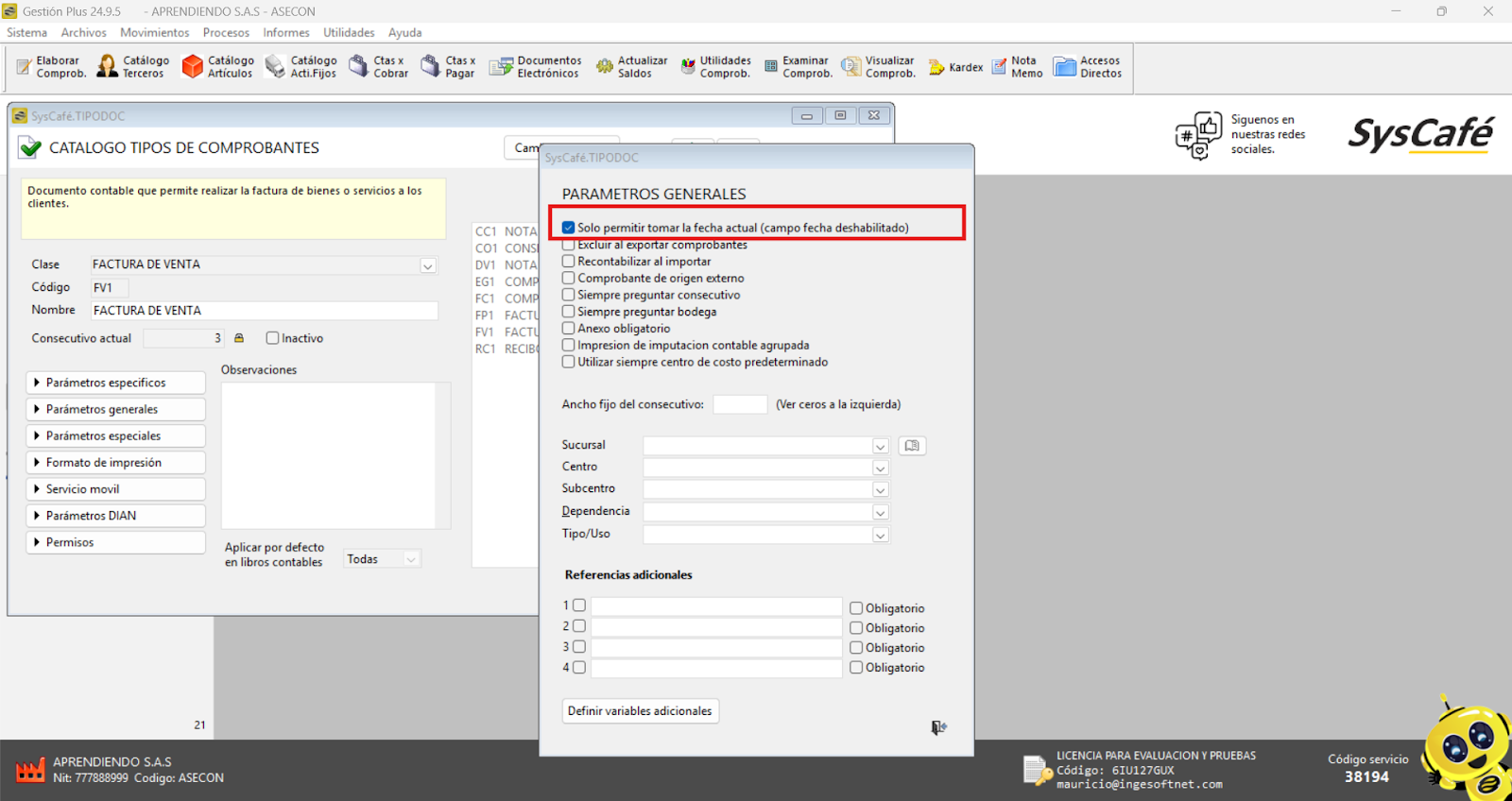
Task: Uncheck 'Solo permitir tomar la fecha actual'
Action: (x=569, y=228)
